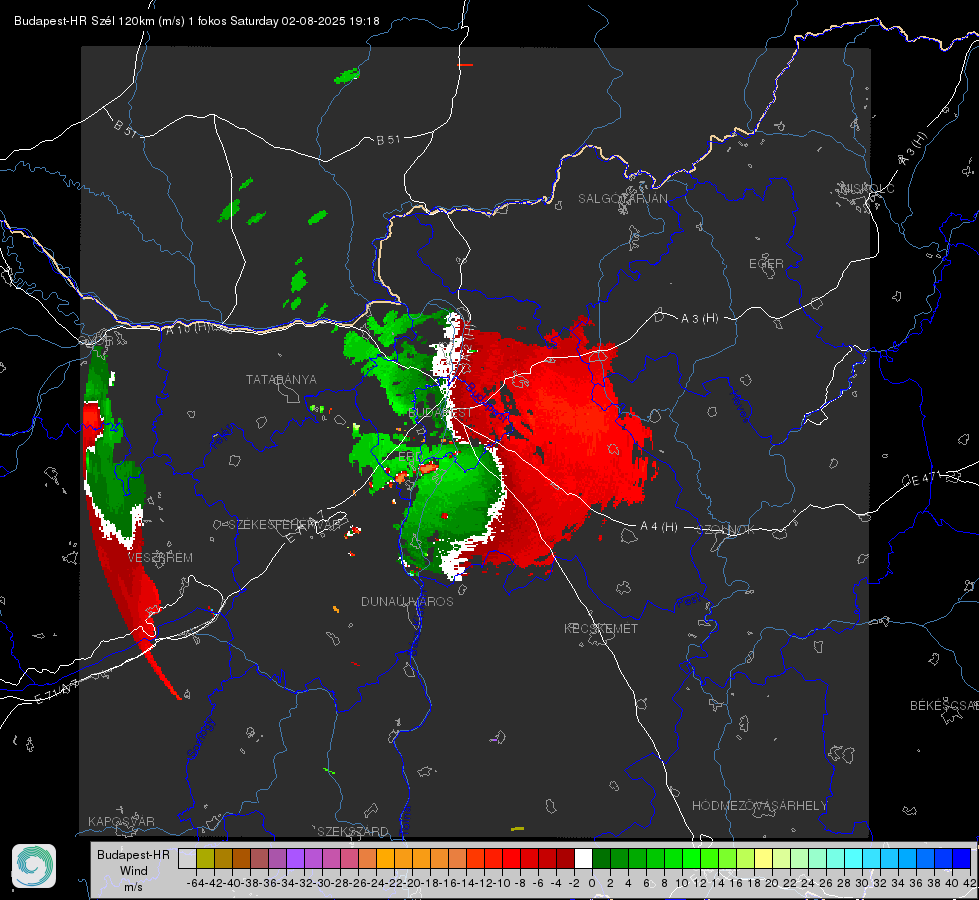Screen dimensions: 979x900
Task: Click the 20 legend value
Action: (x=772, y=883)
